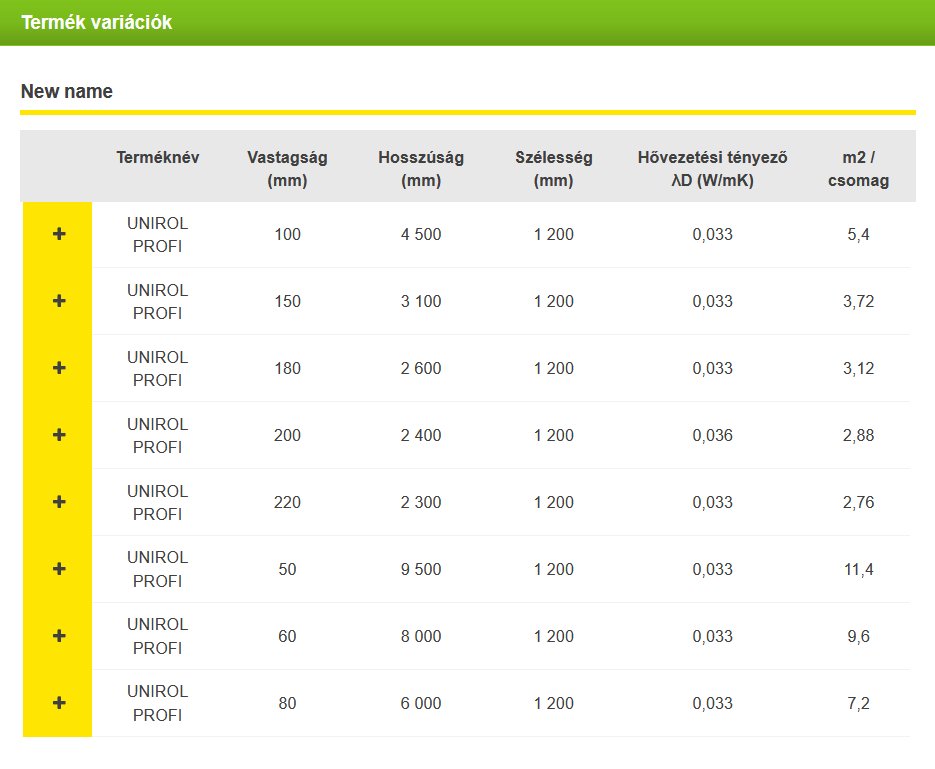Click the Vastagság (mm) column header
Screen dimensions: 935x769
(287, 169)
